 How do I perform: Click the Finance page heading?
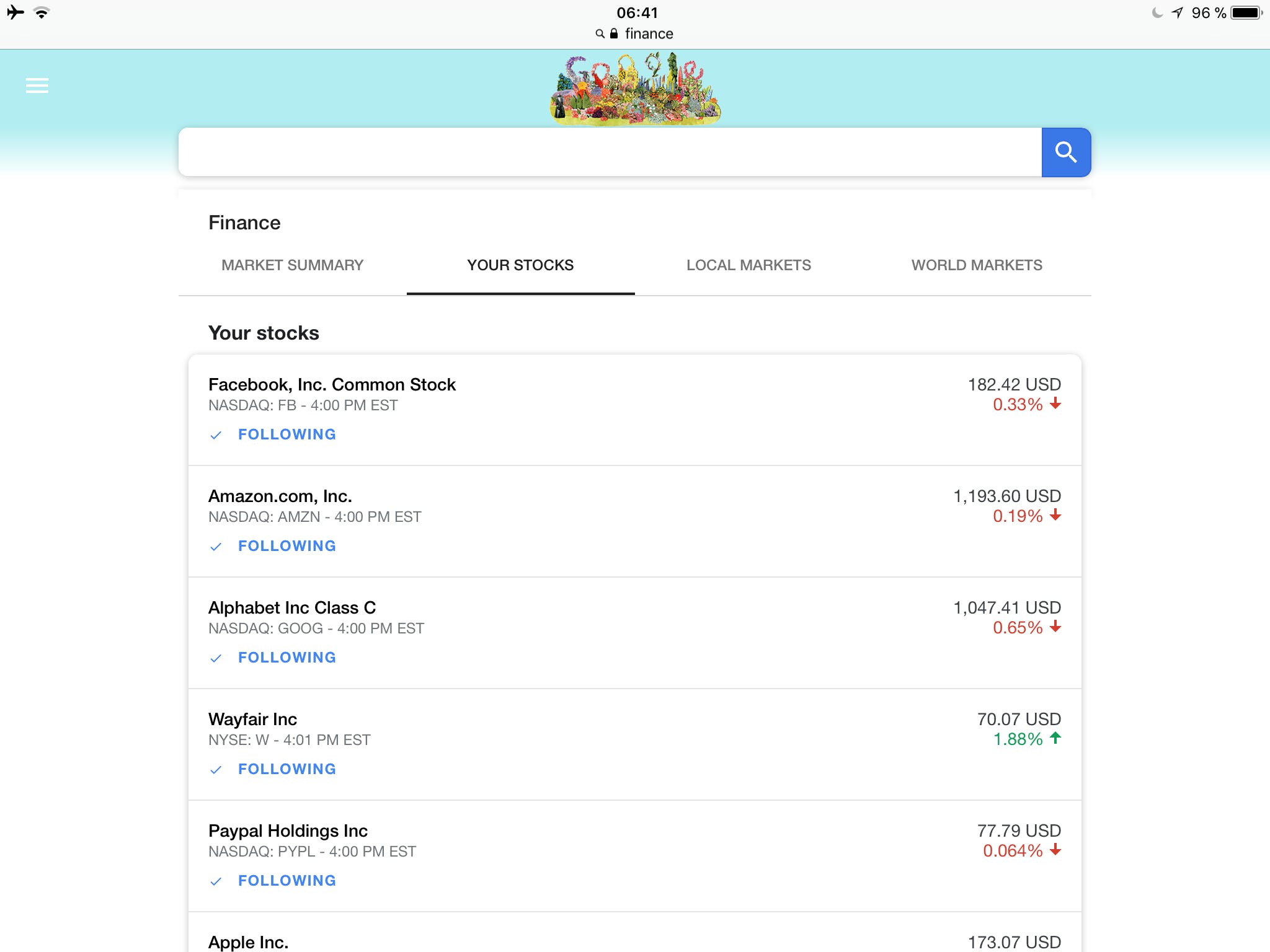[x=244, y=223]
